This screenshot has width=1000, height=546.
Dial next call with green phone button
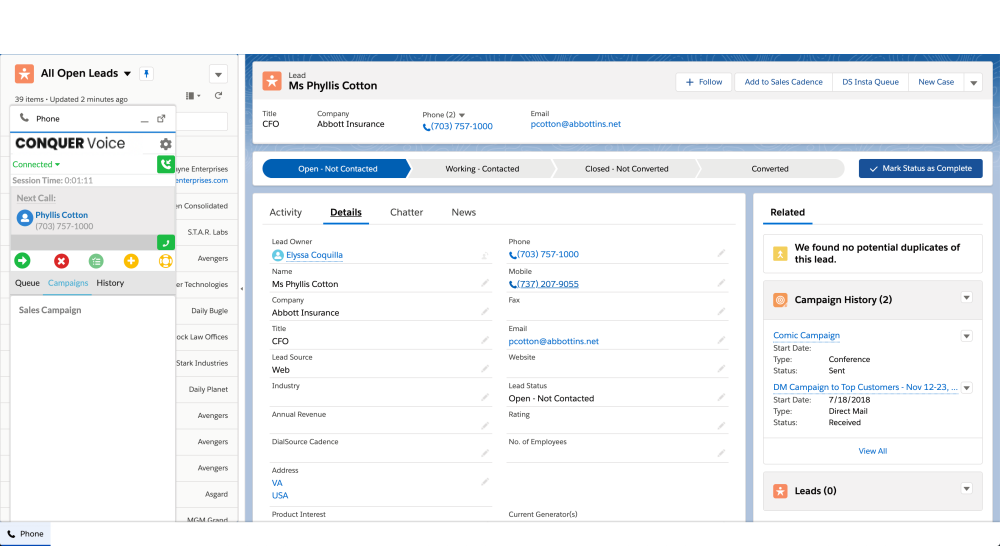click(166, 242)
